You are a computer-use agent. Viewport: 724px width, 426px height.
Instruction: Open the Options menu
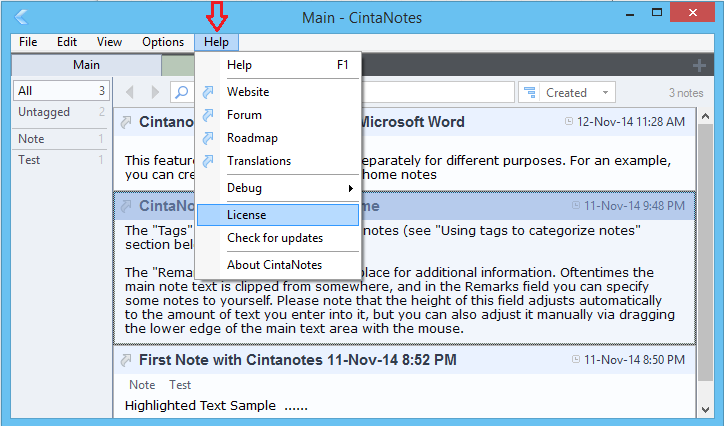163,42
